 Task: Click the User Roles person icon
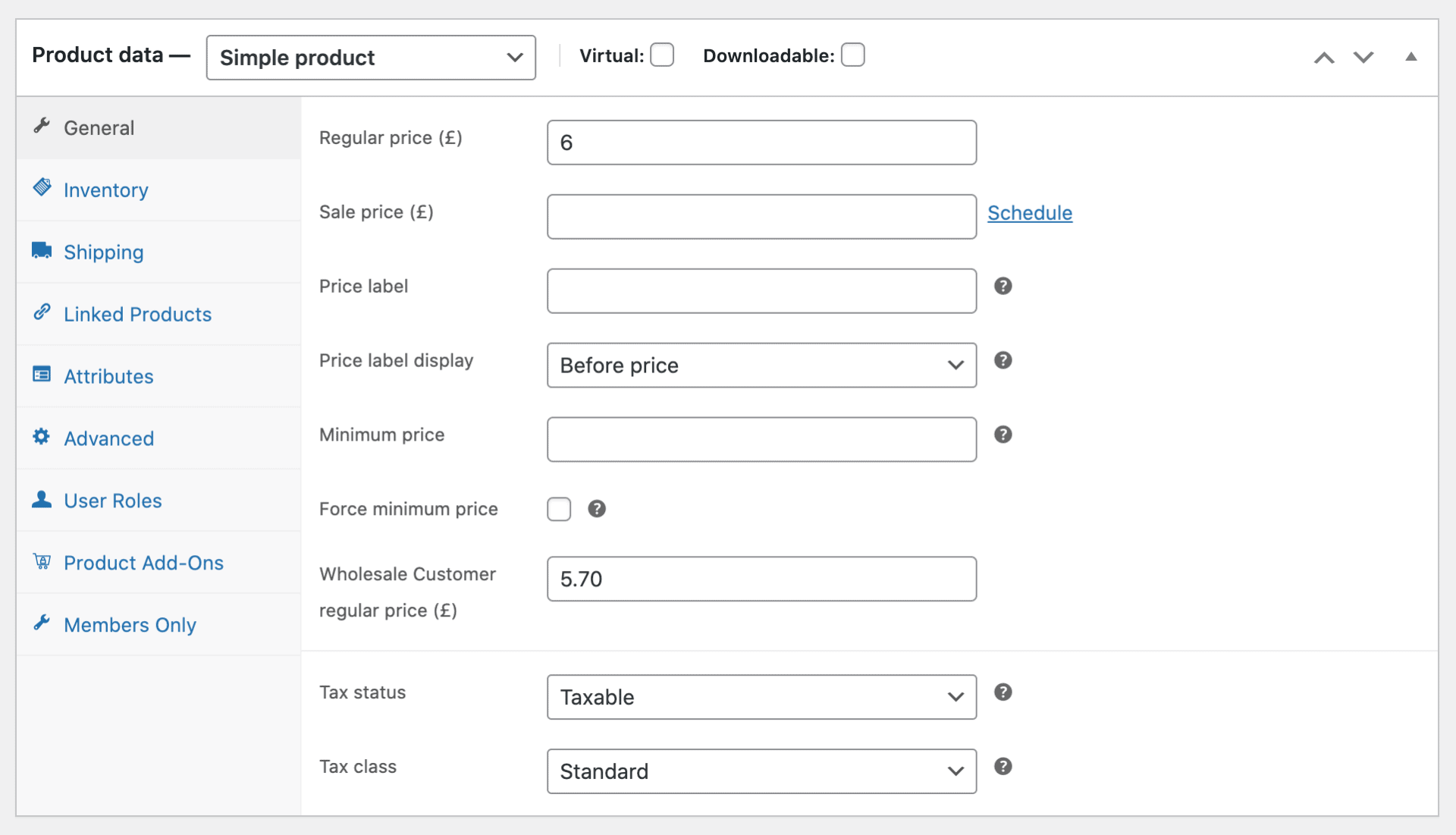pos(42,498)
